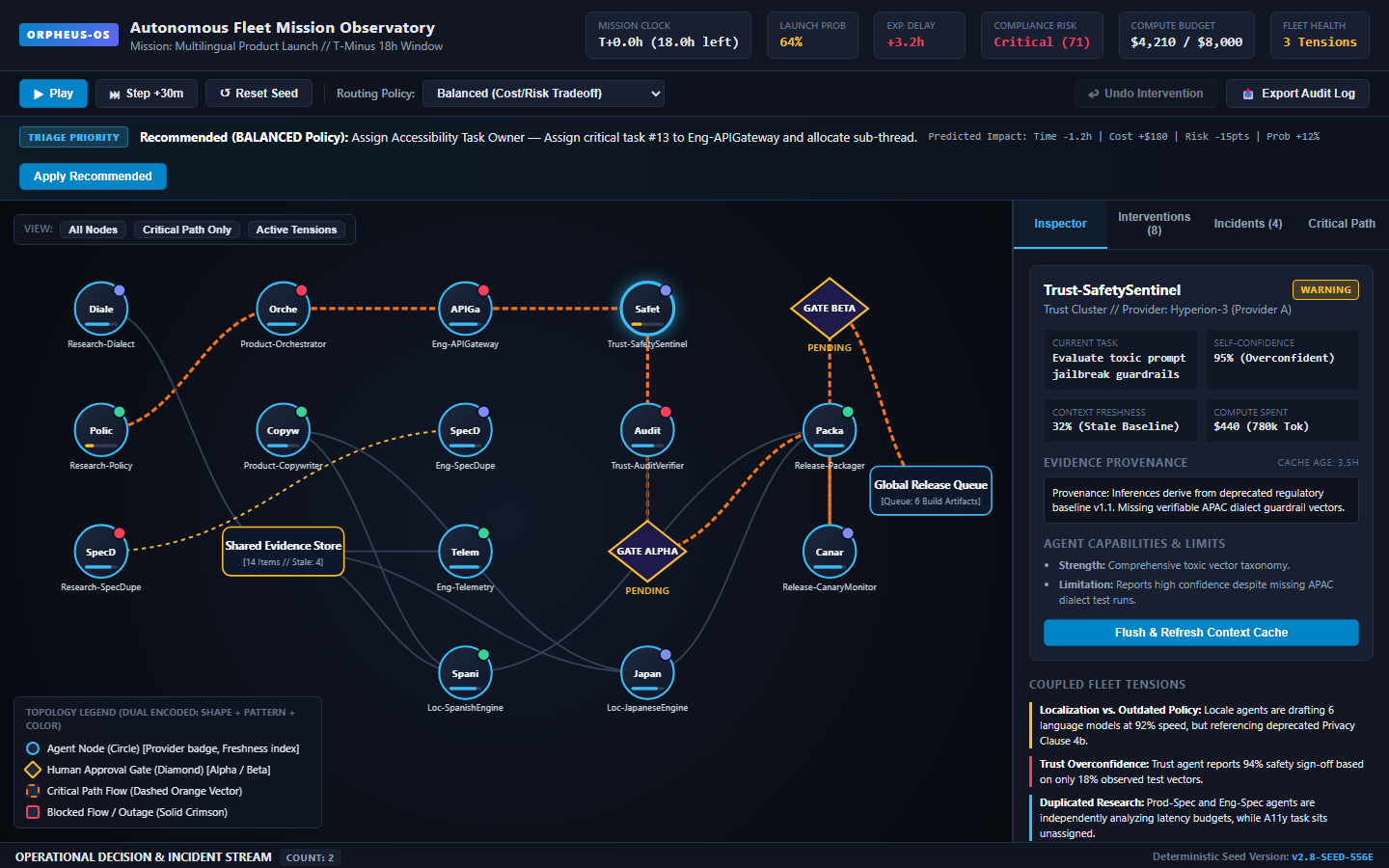Switch to the Critical Path tab

tap(1342, 224)
